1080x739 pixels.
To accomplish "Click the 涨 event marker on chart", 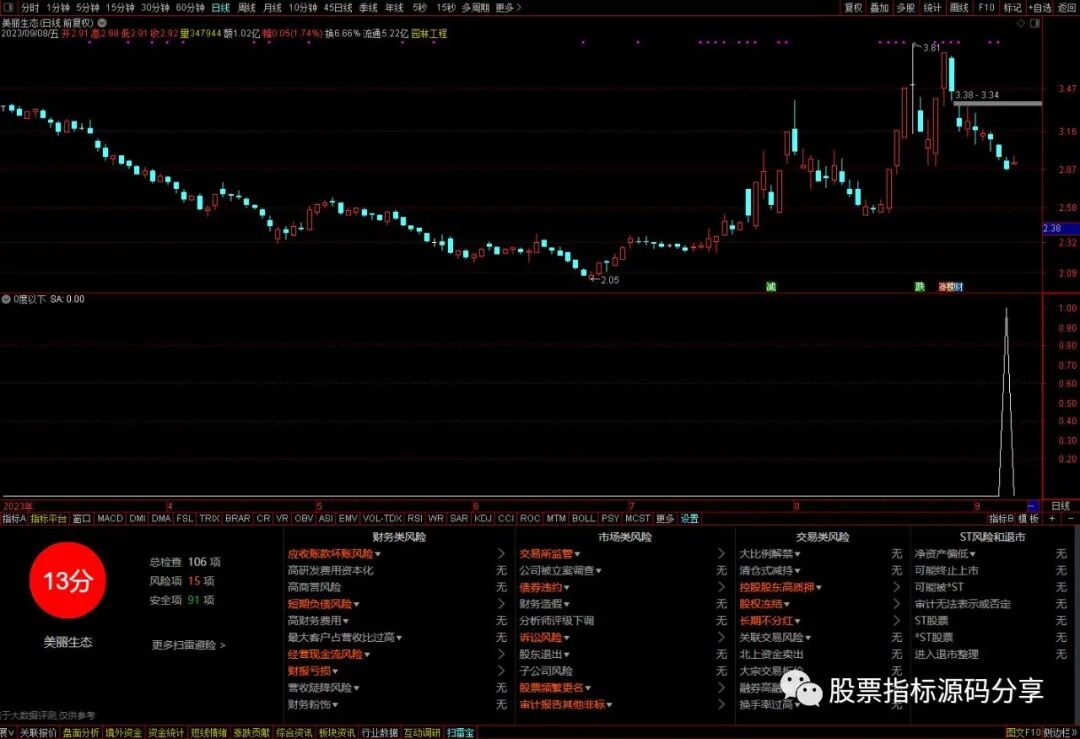I will 943,287.
